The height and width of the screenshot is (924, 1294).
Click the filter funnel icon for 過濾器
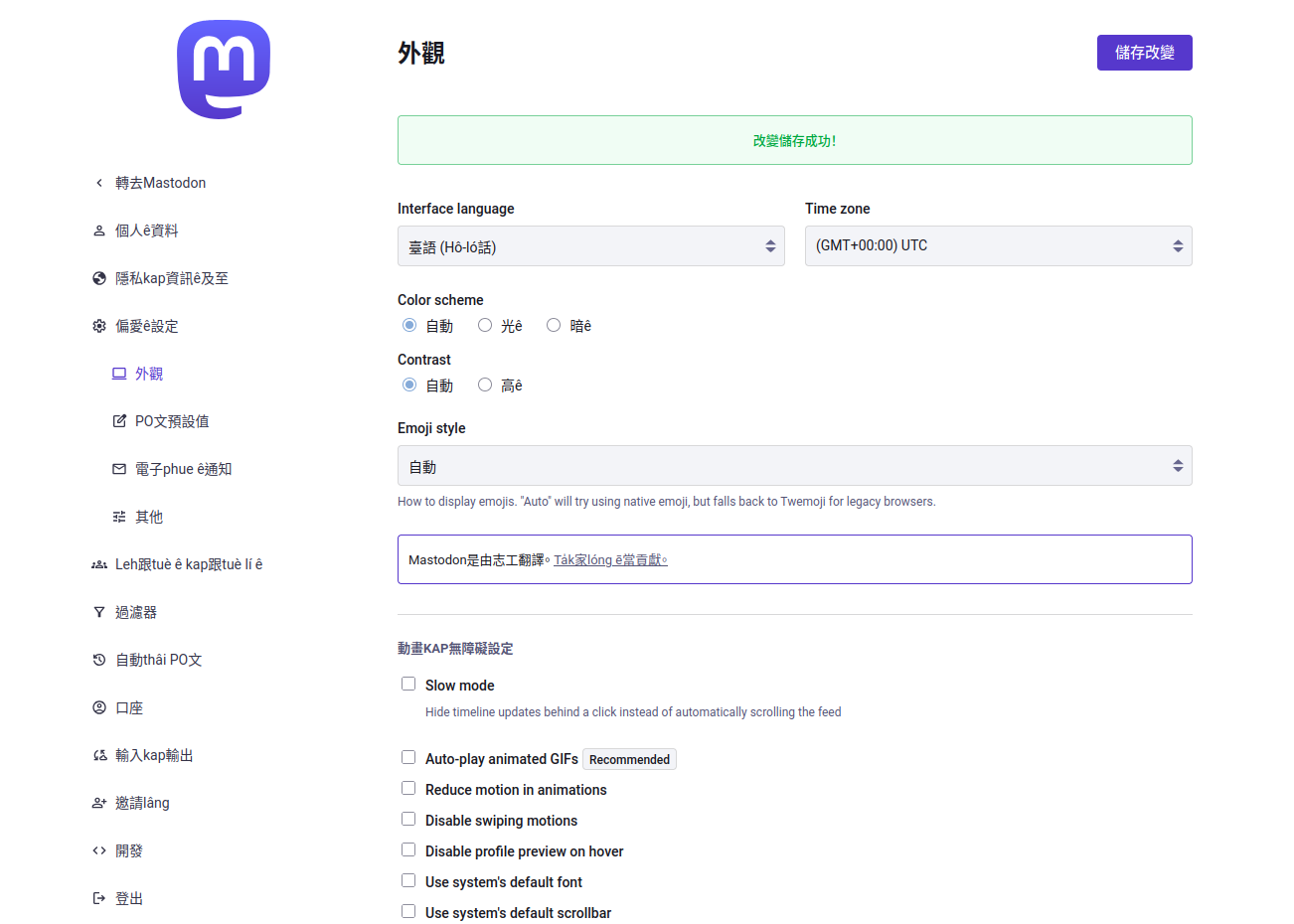[99, 612]
